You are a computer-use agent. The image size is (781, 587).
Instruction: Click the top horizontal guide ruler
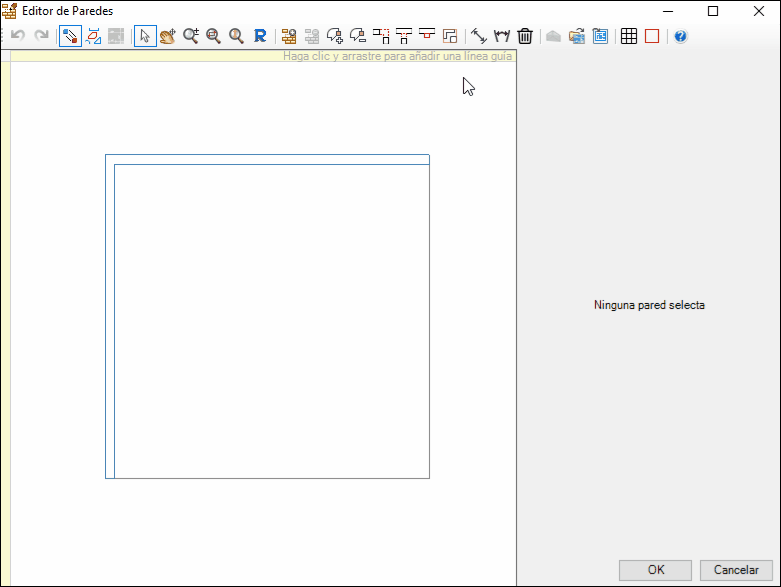(x=263, y=56)
